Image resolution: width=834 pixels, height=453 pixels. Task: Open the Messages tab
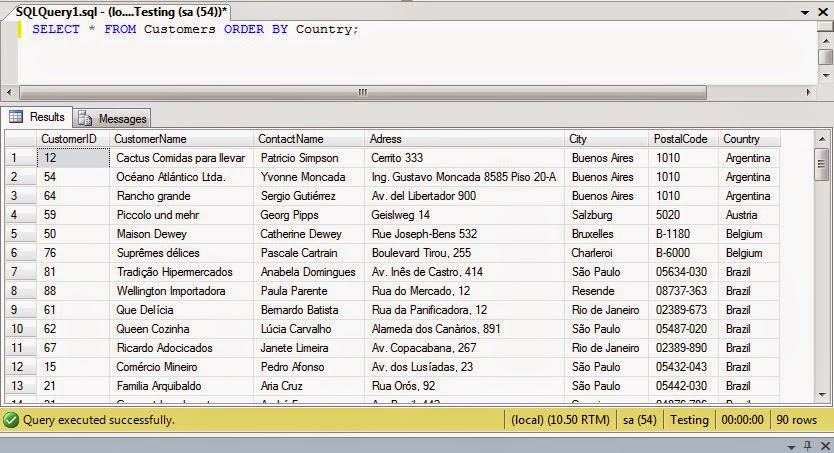[x=112, y=119]
